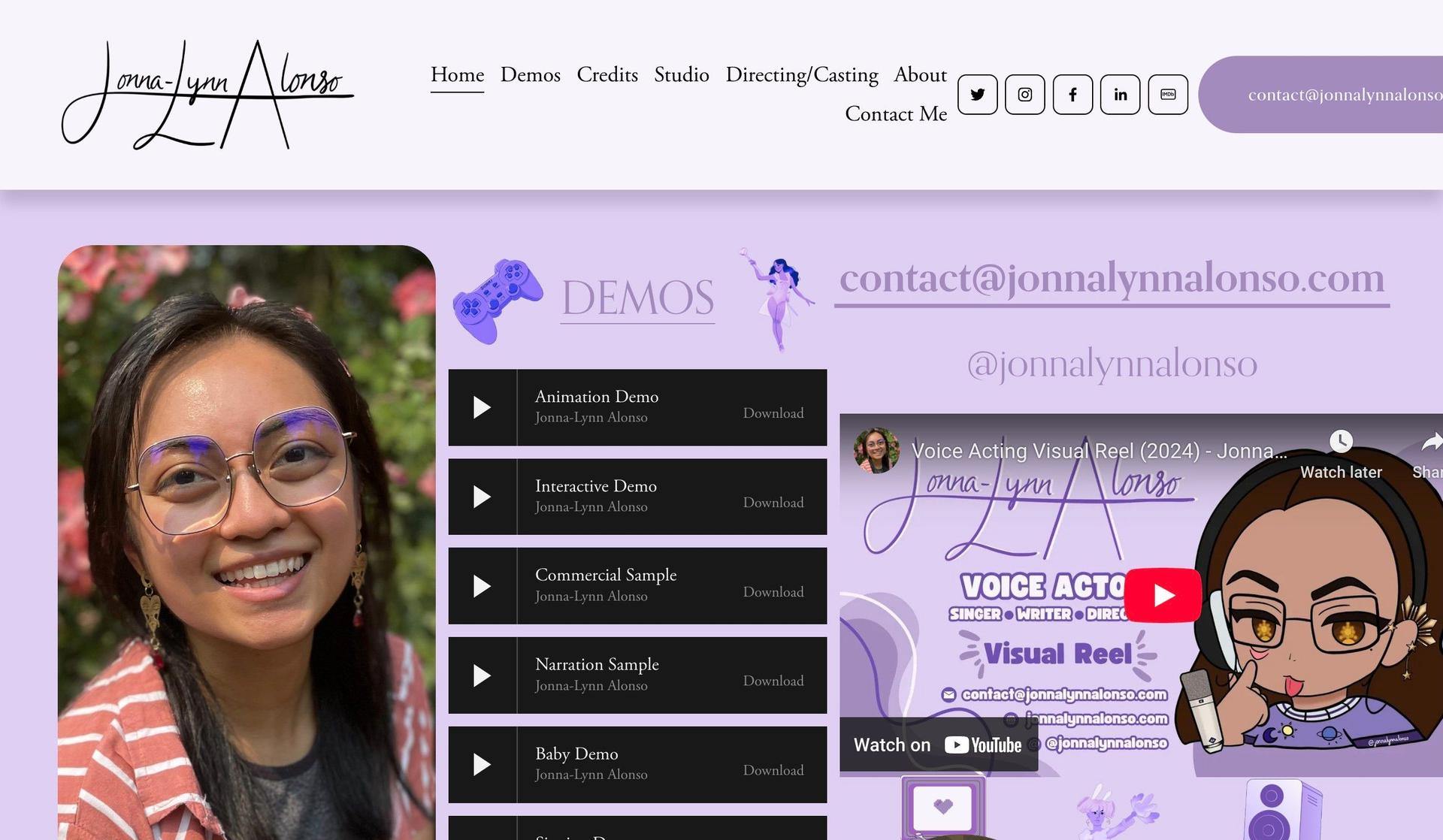Open the IMDb social icon
The height and width of the screenshot is (840, 1443).
tap(1168, 95)
